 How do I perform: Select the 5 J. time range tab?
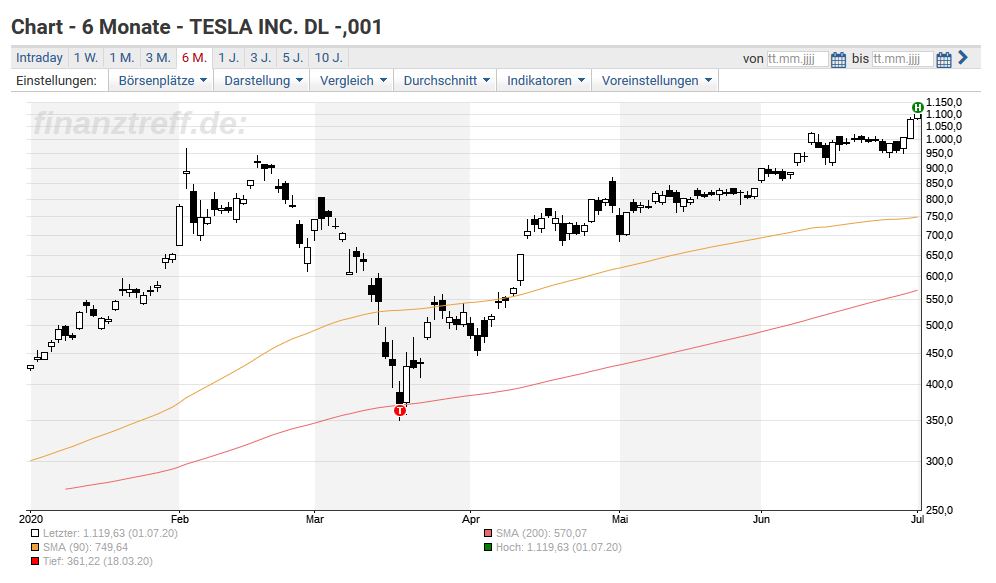coord(293,58)
